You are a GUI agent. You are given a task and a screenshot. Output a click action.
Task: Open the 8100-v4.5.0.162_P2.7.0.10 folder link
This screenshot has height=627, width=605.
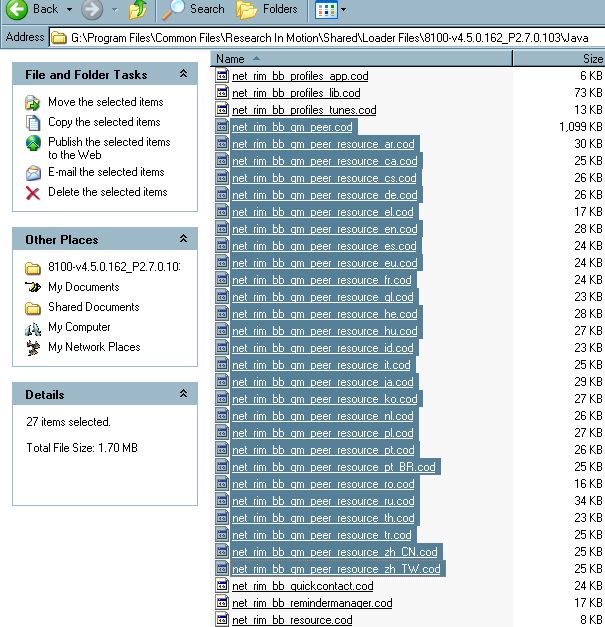tap(114, 267)
